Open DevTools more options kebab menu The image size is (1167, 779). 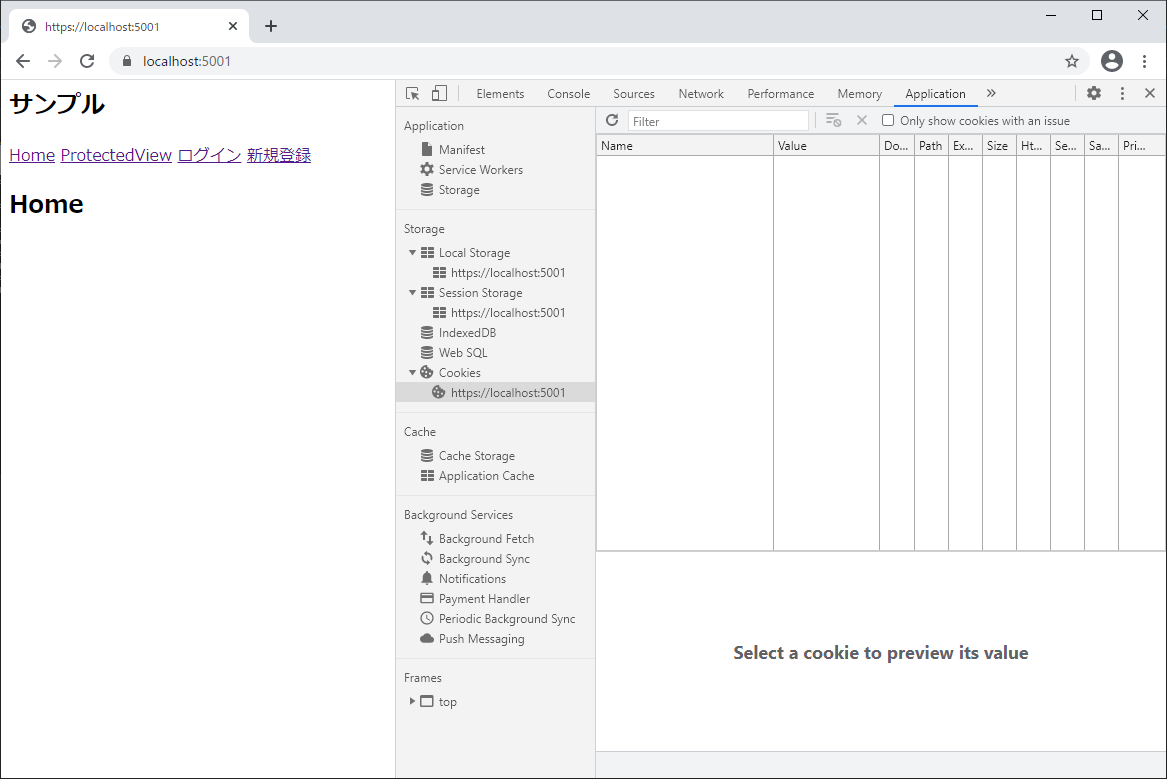(x=1122, y=93)
